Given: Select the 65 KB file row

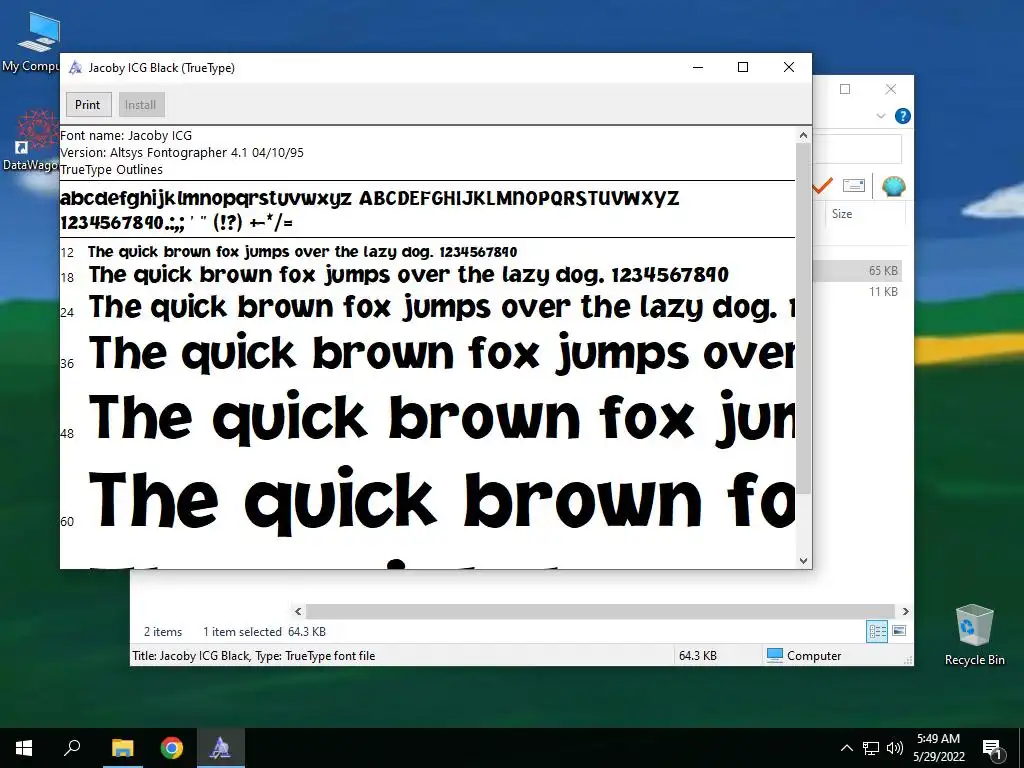Looking at the screenshot, I should pos(856,270).
